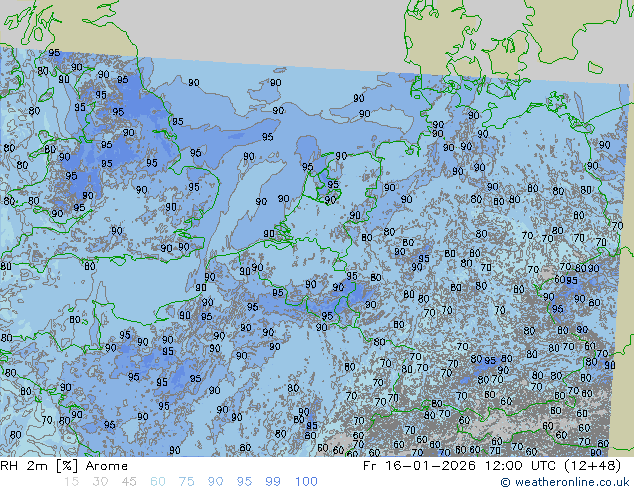Select the forecast run text '(12+48)'
Screen dimensions: 634x490
594,466
